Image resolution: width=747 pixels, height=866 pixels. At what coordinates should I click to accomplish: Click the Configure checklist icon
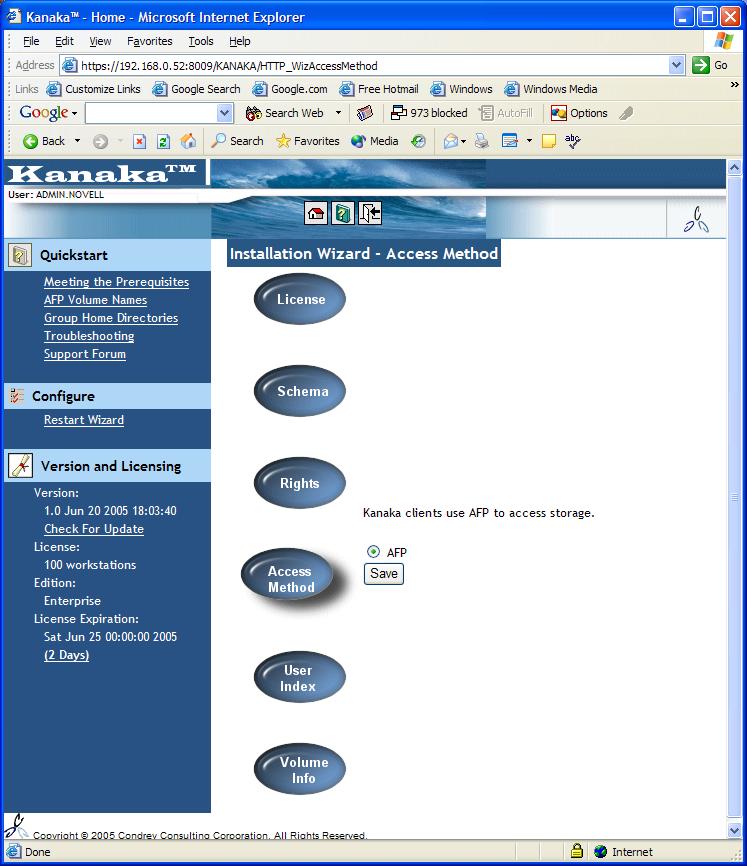pos(17,395)
